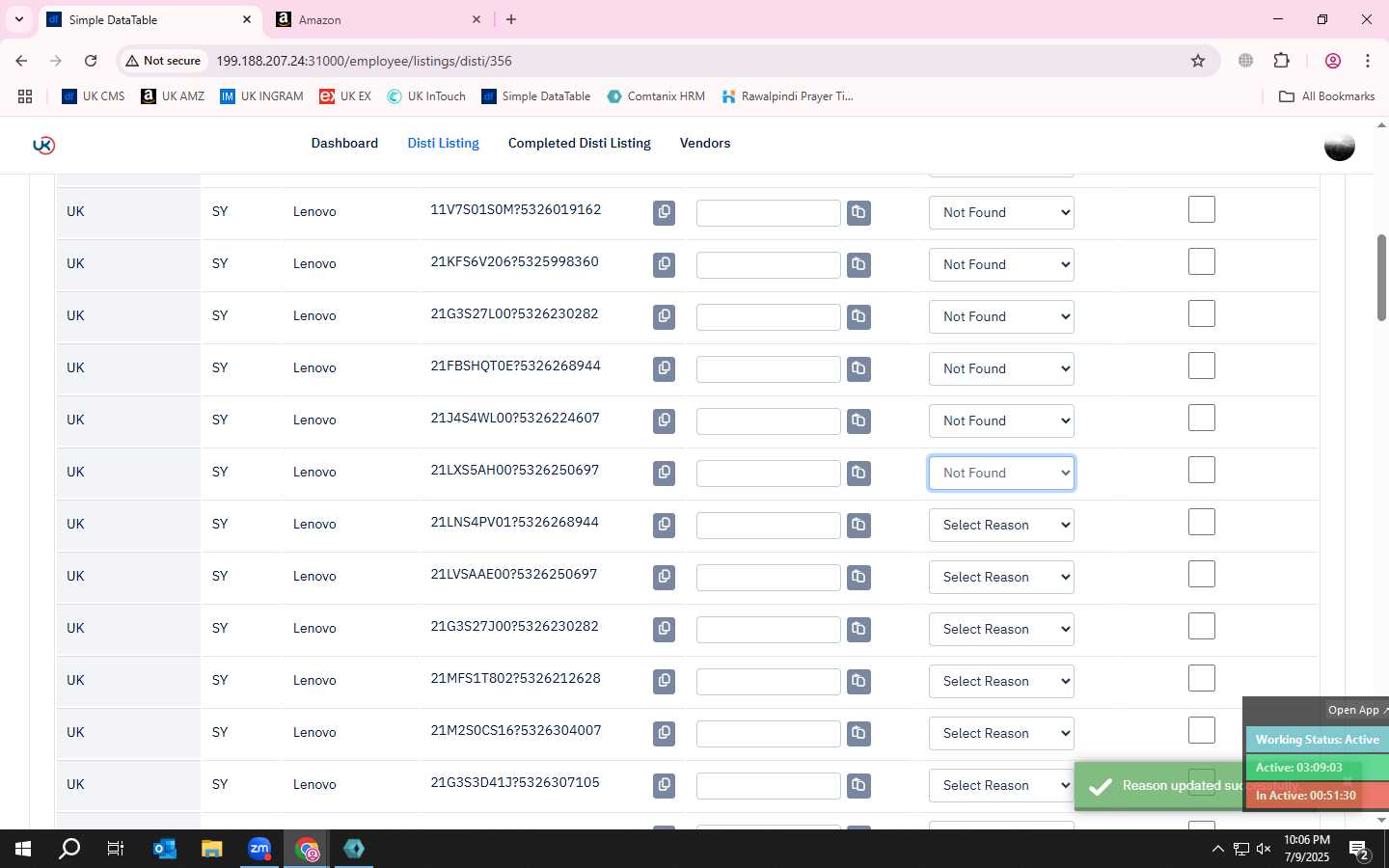Viewport: 1389px width, 868px height.
Task: Open the UK INGRAM bookmark
Action: click(261, 96)
